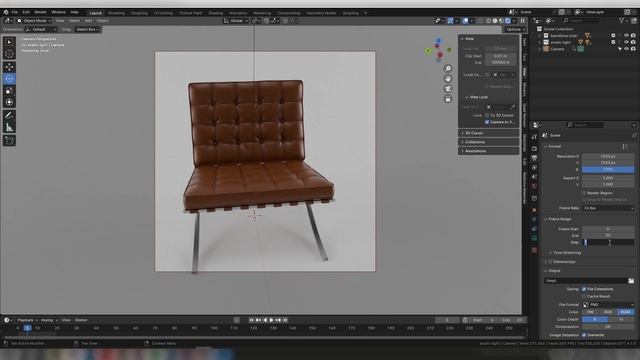Image resolution: width=640 pixels, height=360 pixels.
Task: Click the outliner filter funnel icon
Action: (622, 20)
